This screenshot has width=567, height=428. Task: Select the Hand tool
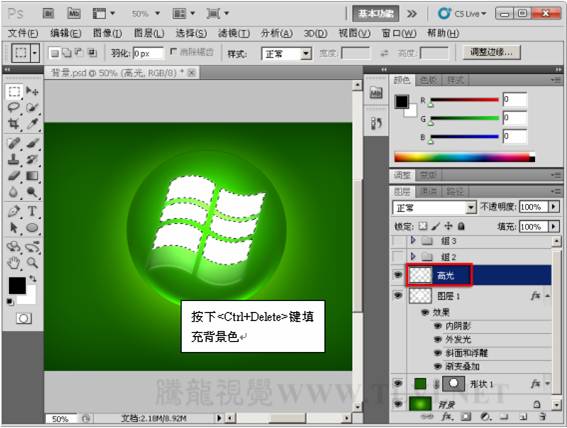pyautogui.click(x=14, y=263)
